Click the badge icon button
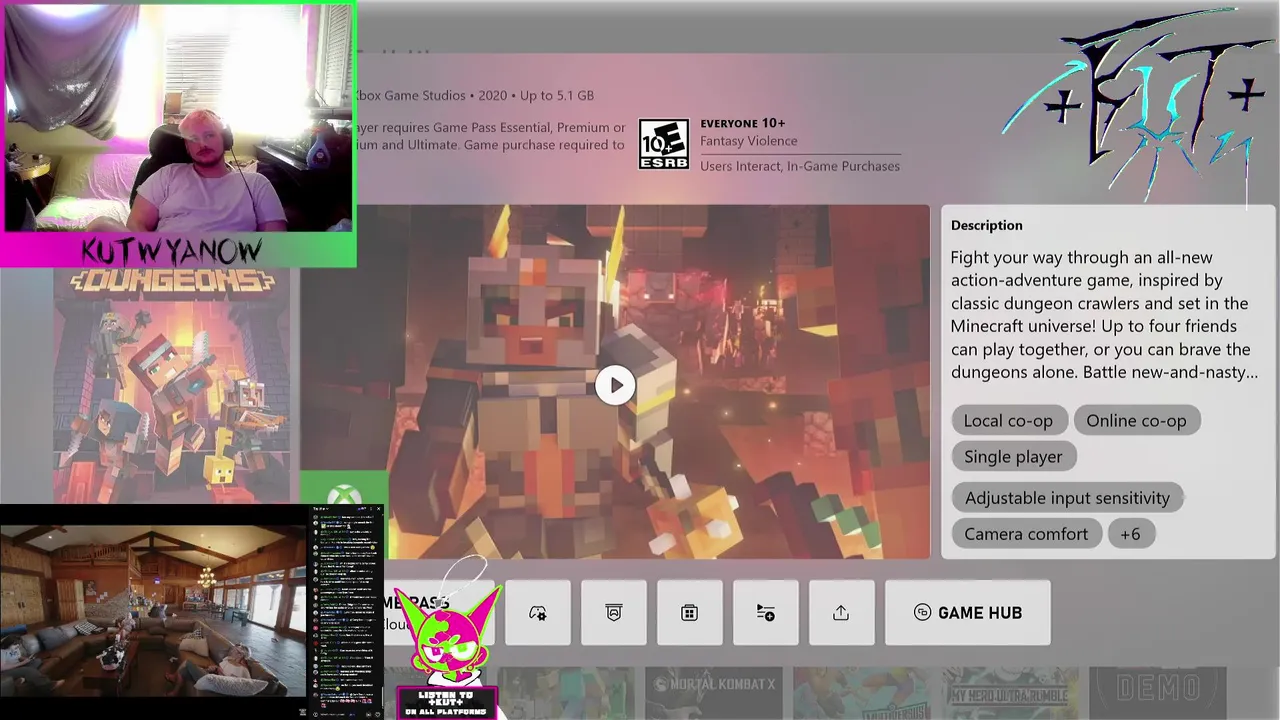This screenshot has height=720, width=1280. click(614, 613)
